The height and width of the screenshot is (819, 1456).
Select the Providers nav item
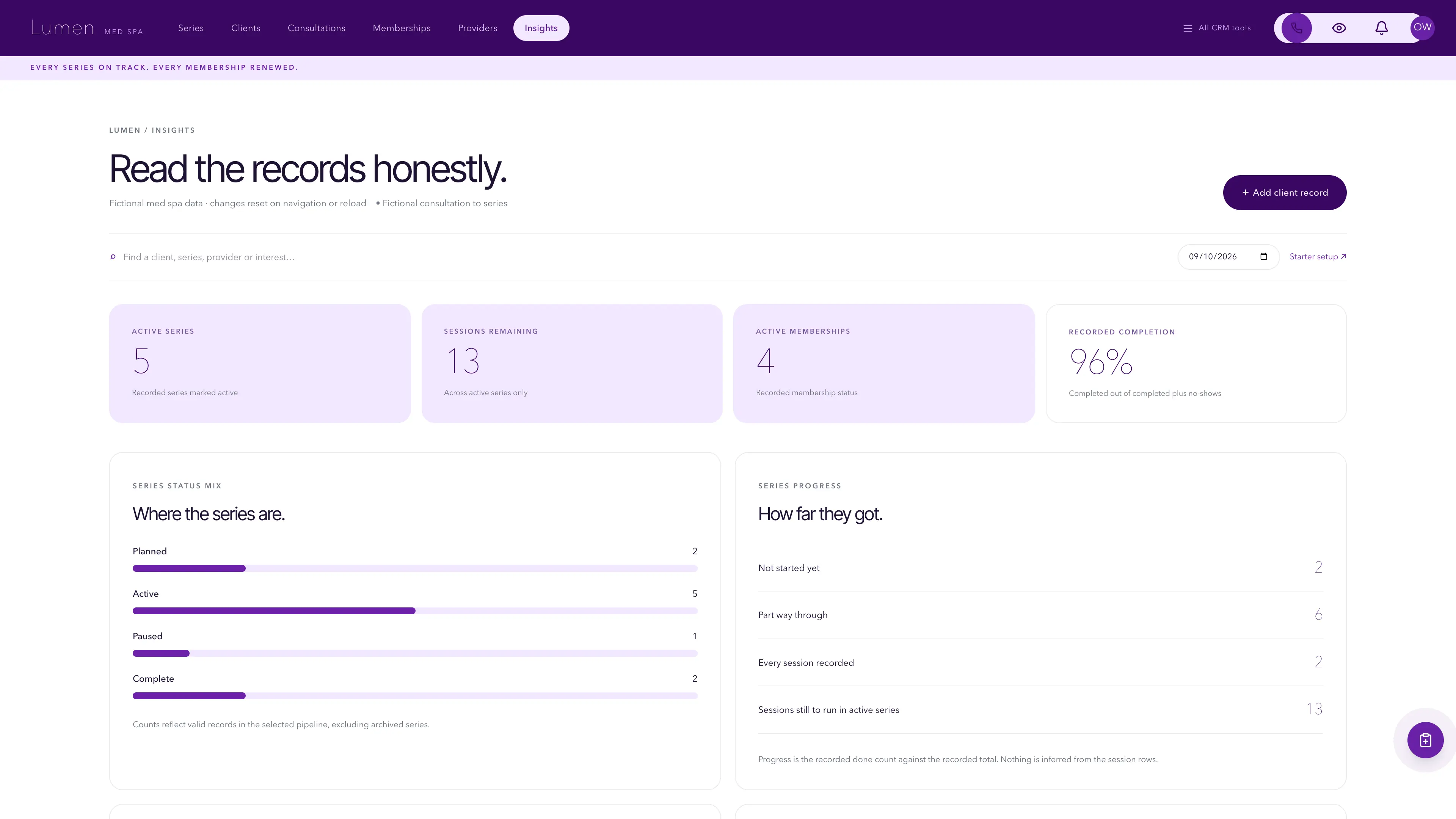pos(478,28)
